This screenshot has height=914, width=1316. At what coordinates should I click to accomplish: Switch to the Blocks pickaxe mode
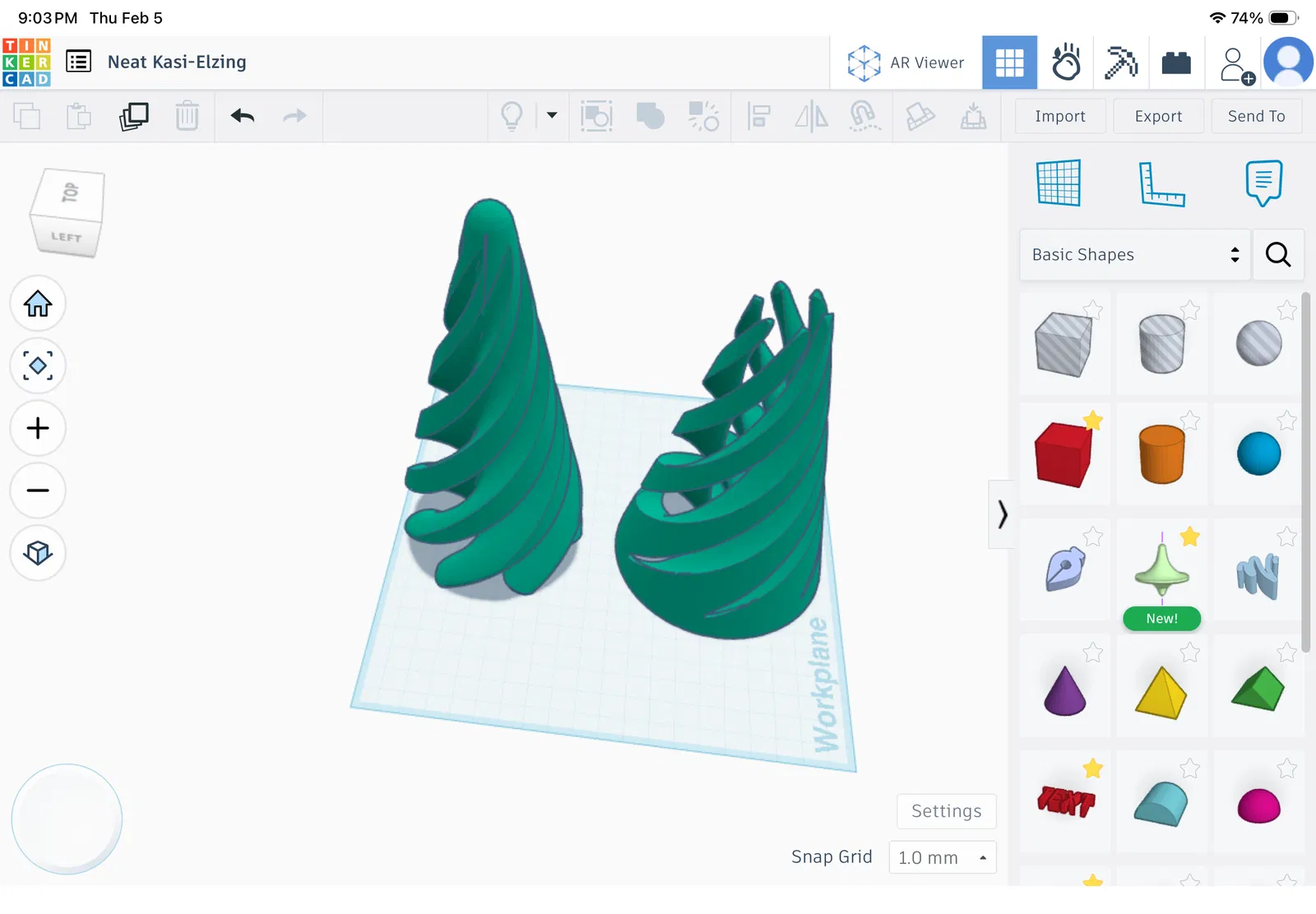click(x=1121, y=63)
